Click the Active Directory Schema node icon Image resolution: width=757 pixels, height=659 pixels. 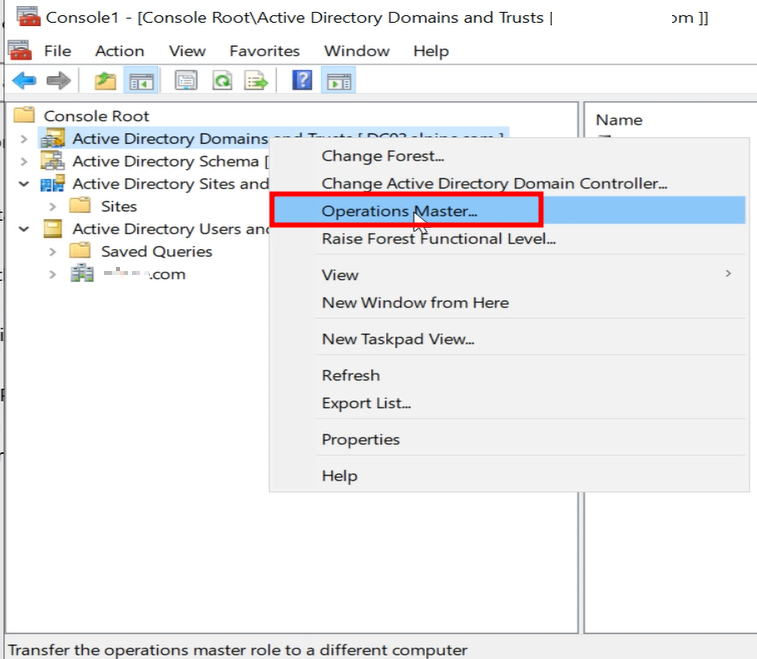click(53, 161)
